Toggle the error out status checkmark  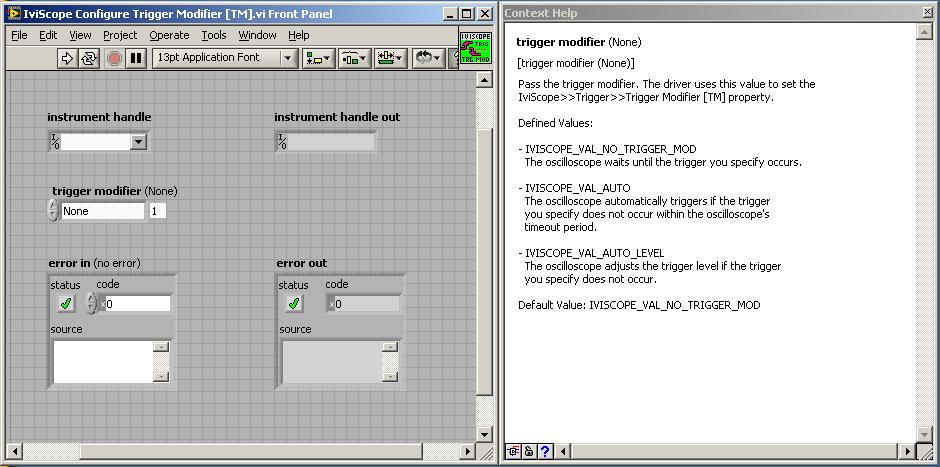(x=294, y=303)
